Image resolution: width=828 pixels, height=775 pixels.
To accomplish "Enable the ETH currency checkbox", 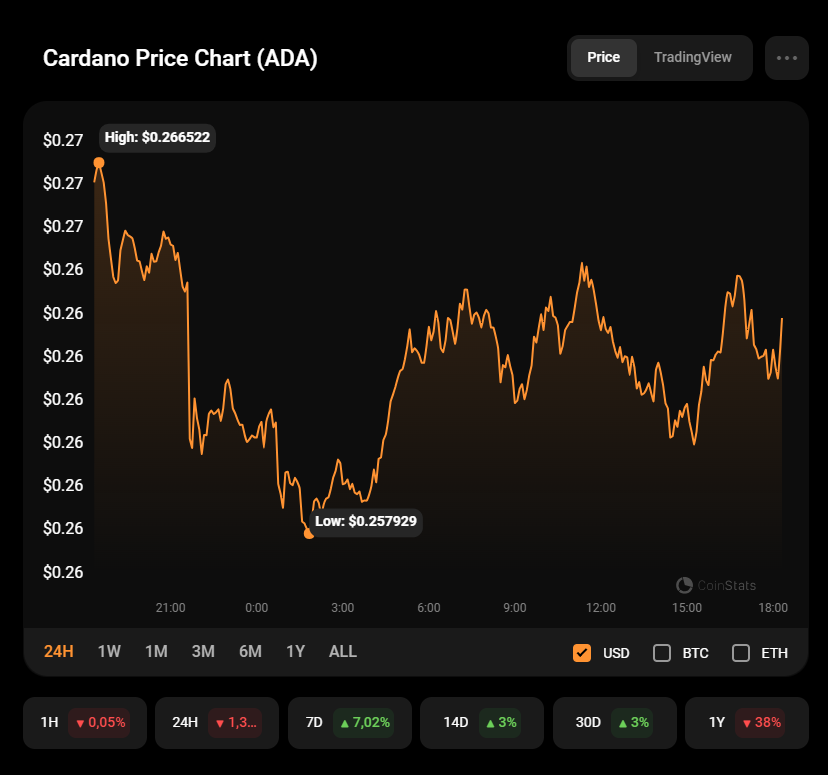I will point(741,653).
